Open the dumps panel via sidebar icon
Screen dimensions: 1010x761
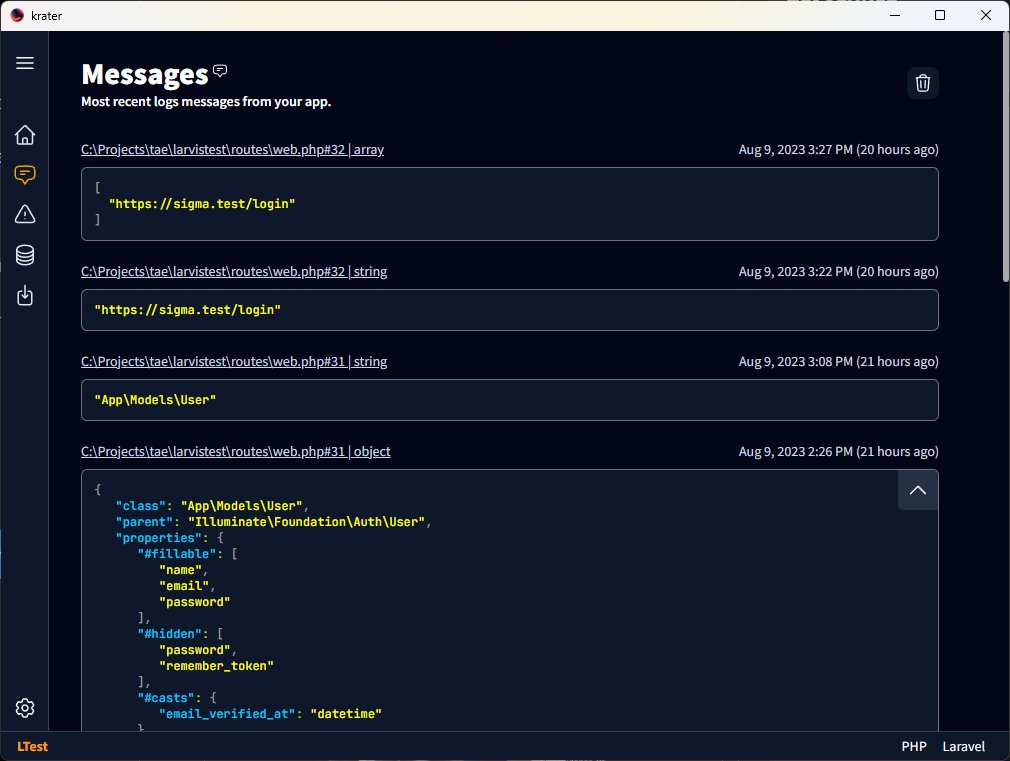(25, 295)
